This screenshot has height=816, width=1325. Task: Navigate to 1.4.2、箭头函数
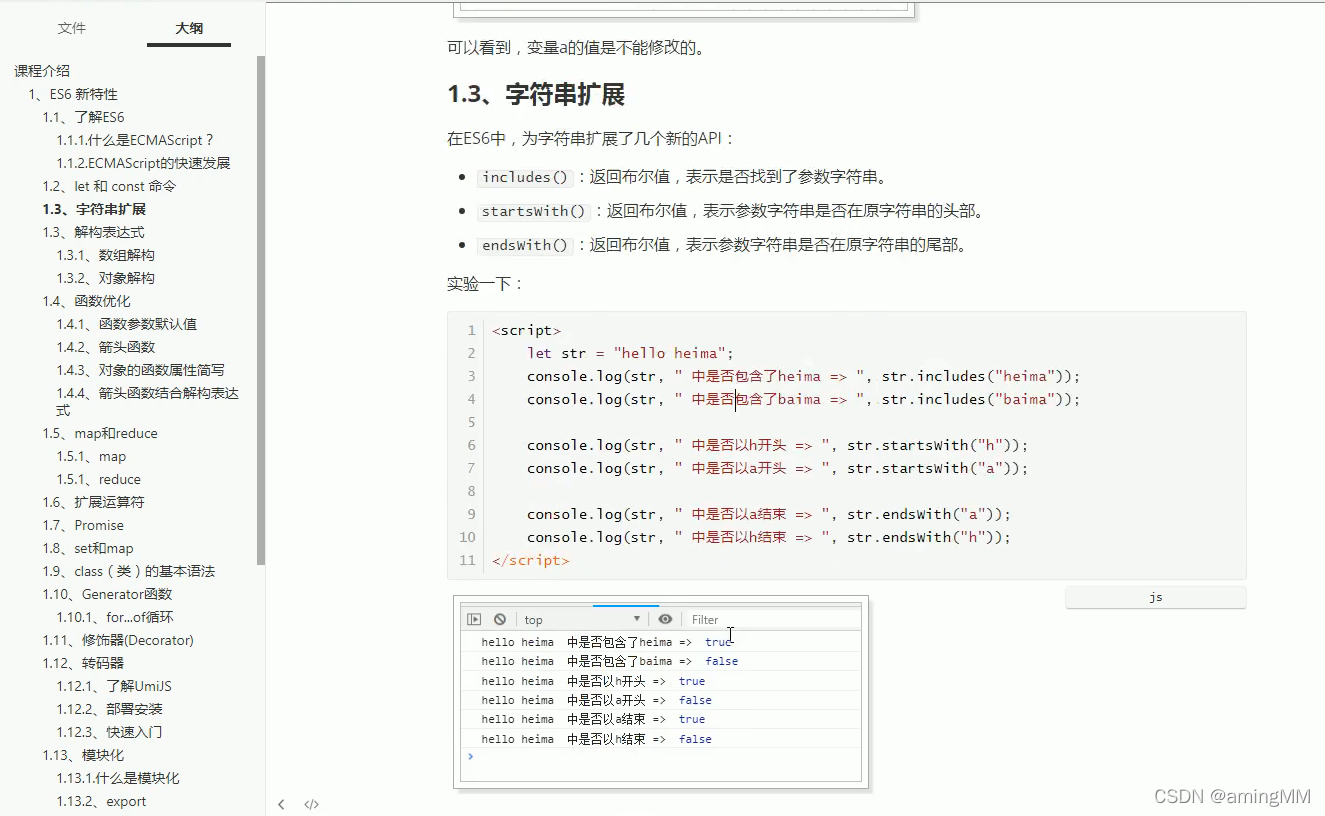[106, 347]
